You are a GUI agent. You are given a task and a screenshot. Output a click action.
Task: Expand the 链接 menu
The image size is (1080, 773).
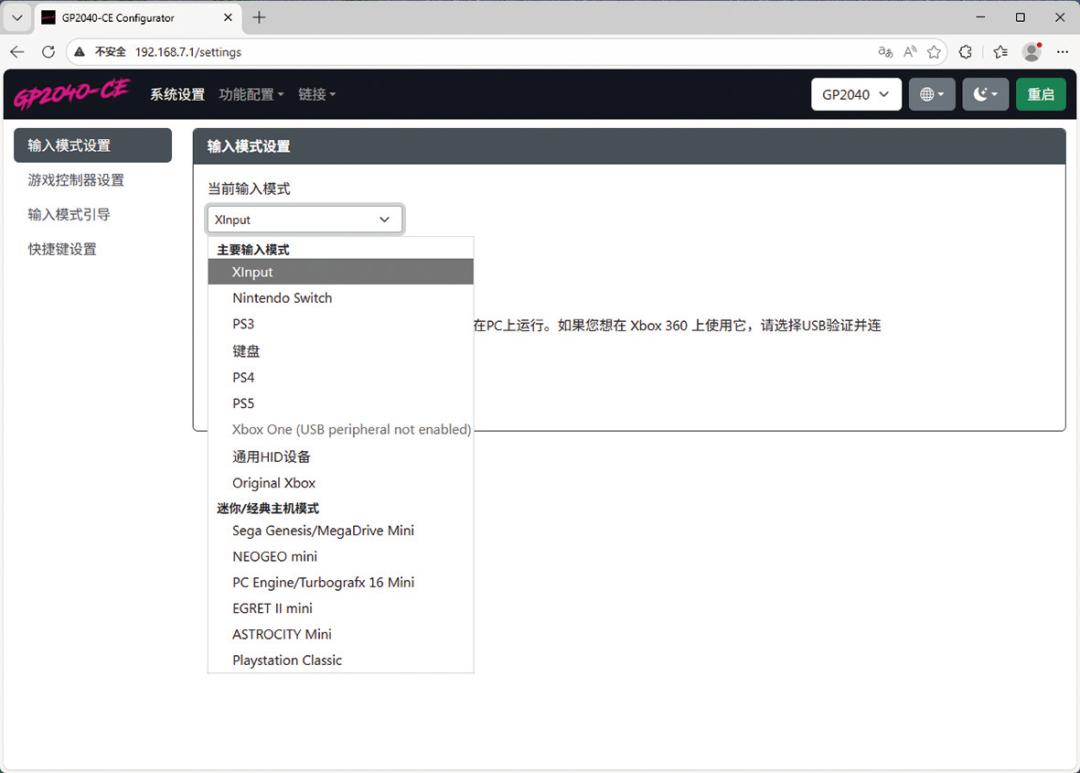click(x=317, y=94)
